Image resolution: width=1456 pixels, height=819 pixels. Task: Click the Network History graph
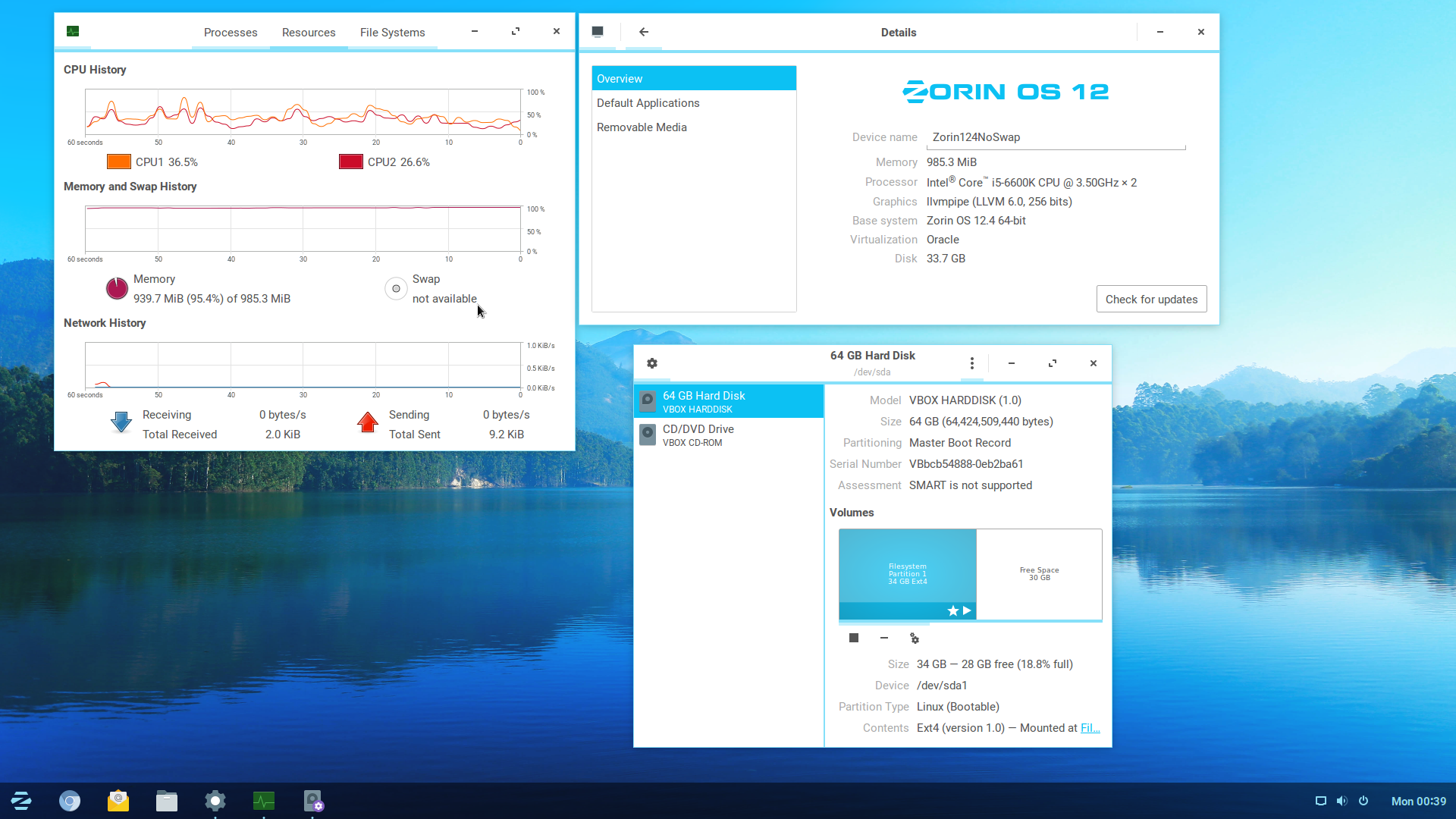click(303, 365)
